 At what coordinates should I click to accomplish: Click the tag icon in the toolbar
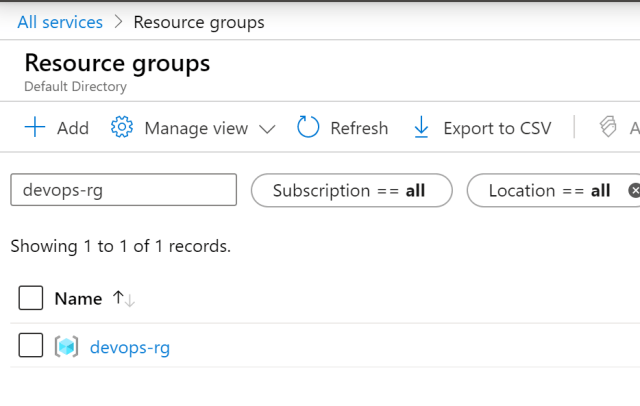pyautogui.click(x=607, y=128)
